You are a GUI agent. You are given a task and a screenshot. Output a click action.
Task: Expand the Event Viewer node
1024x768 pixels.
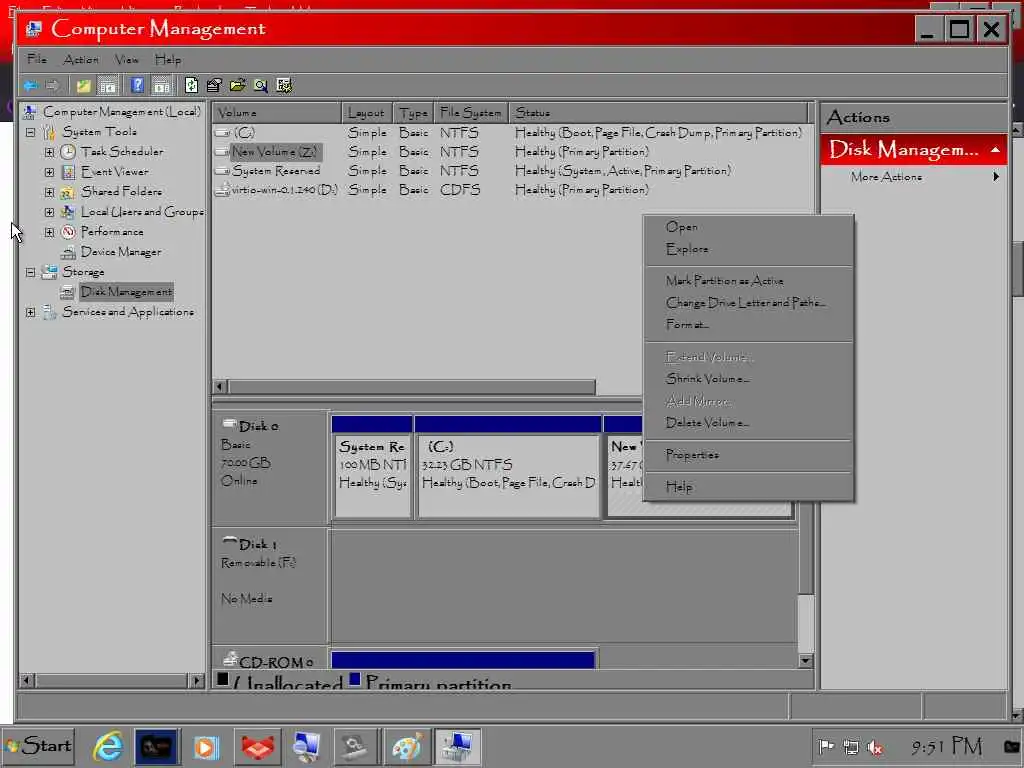pos(49,172)
